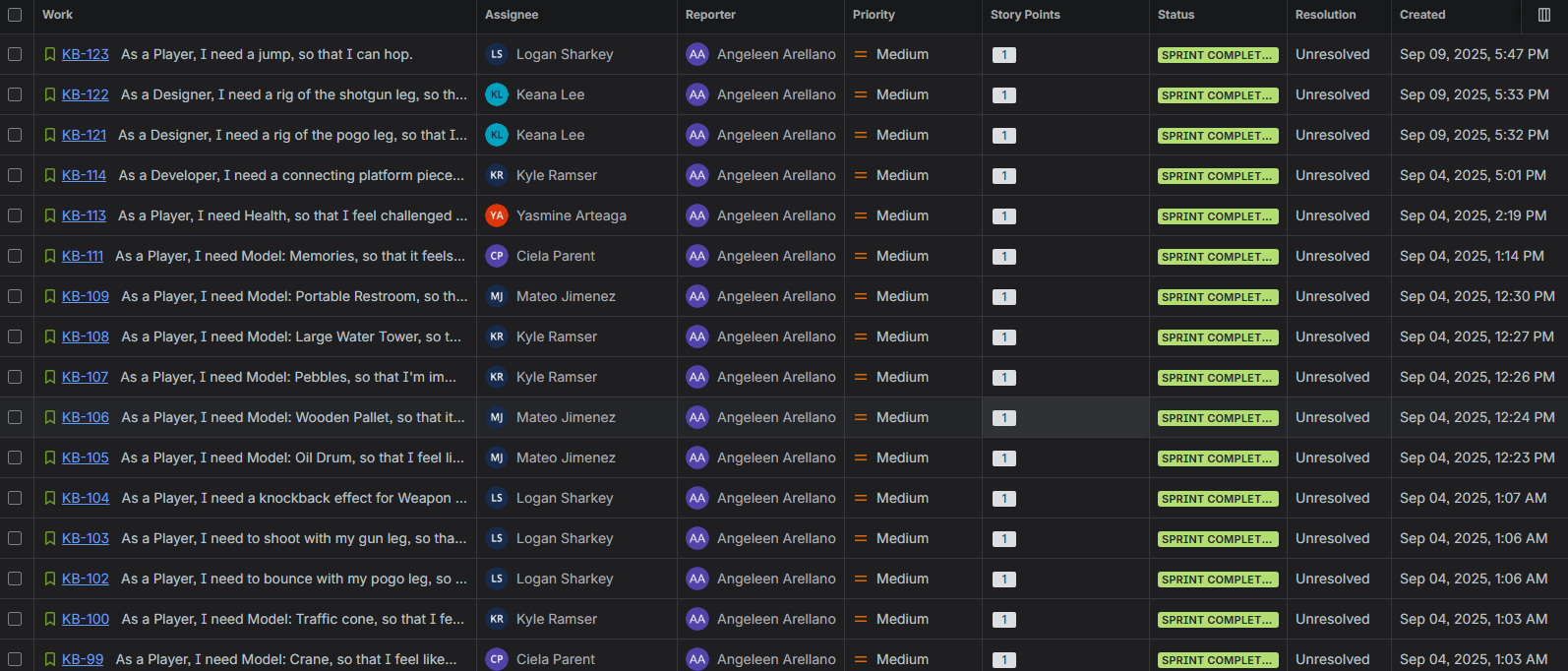Open Sprint Complete status for KB-121
Image resolution: width=1568 pixels, height=671 pixels.
pyautogui.click(x=1218, y=136)
